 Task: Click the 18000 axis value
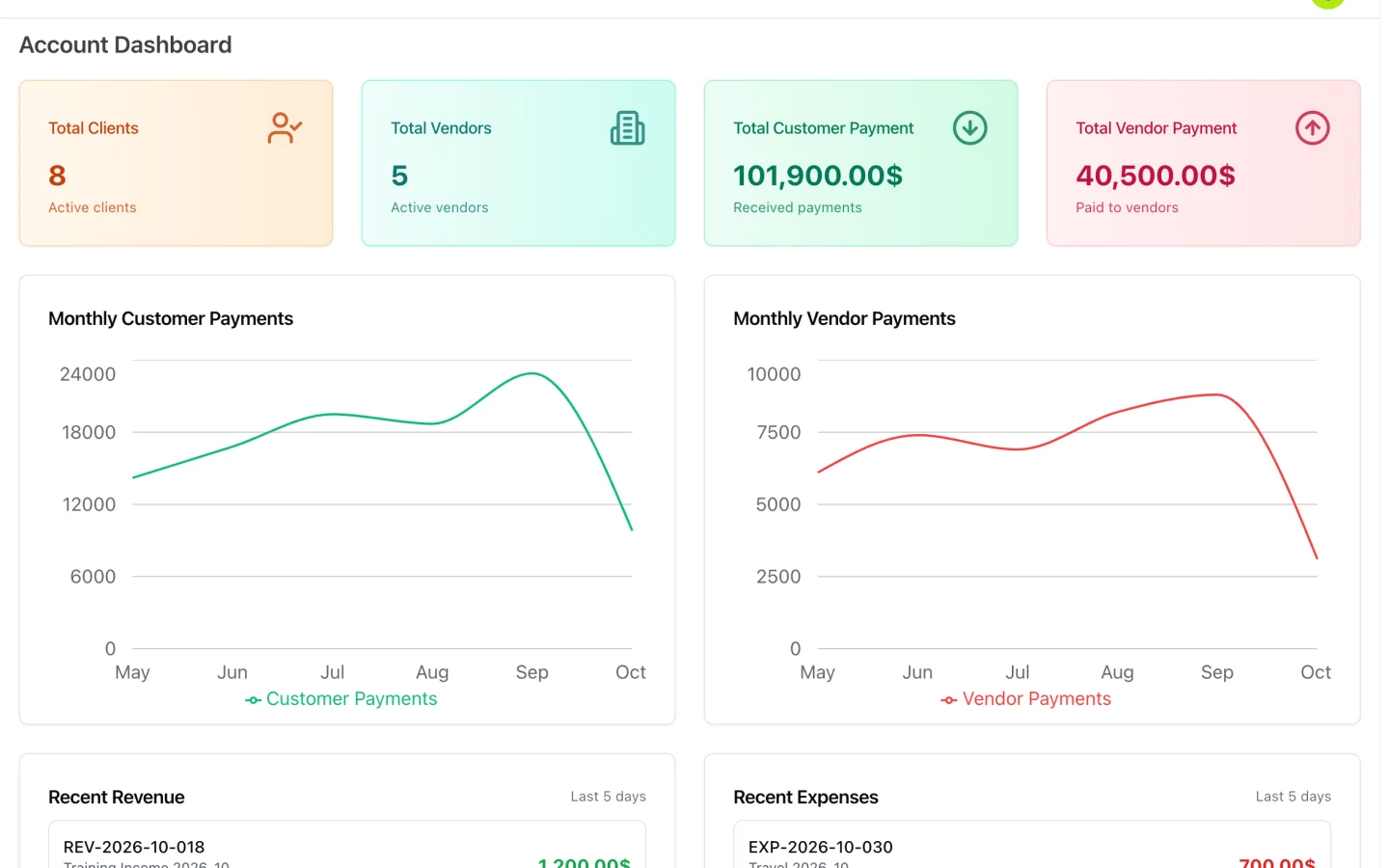(89, 433)
